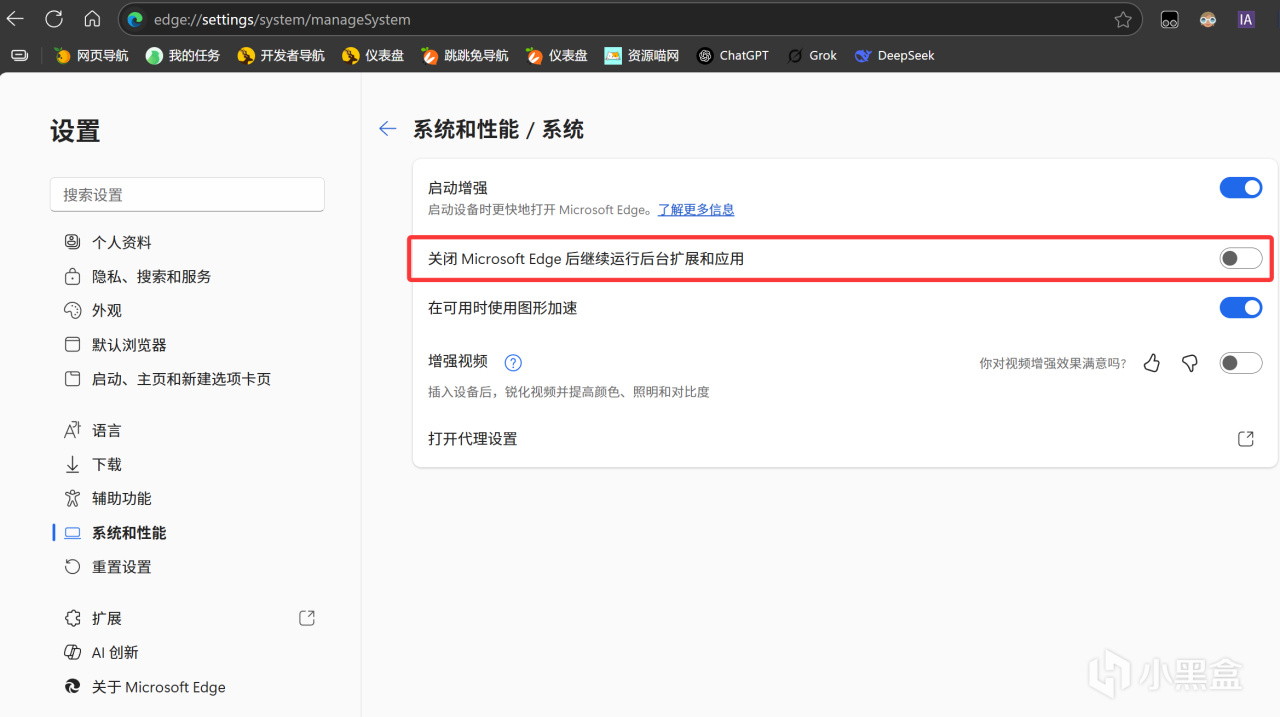Click 系统和性能 / 系统 breadcrumb heading
This screenshot has width=1280, height=717.
498,129
